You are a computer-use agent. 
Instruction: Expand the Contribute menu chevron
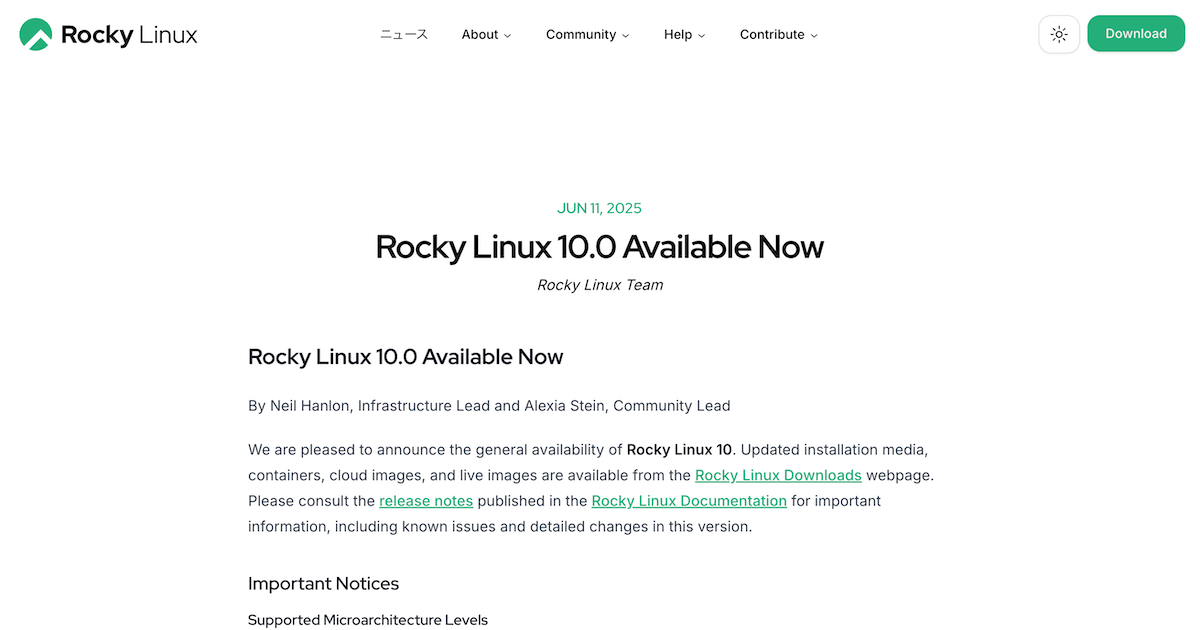pos(815,35)
